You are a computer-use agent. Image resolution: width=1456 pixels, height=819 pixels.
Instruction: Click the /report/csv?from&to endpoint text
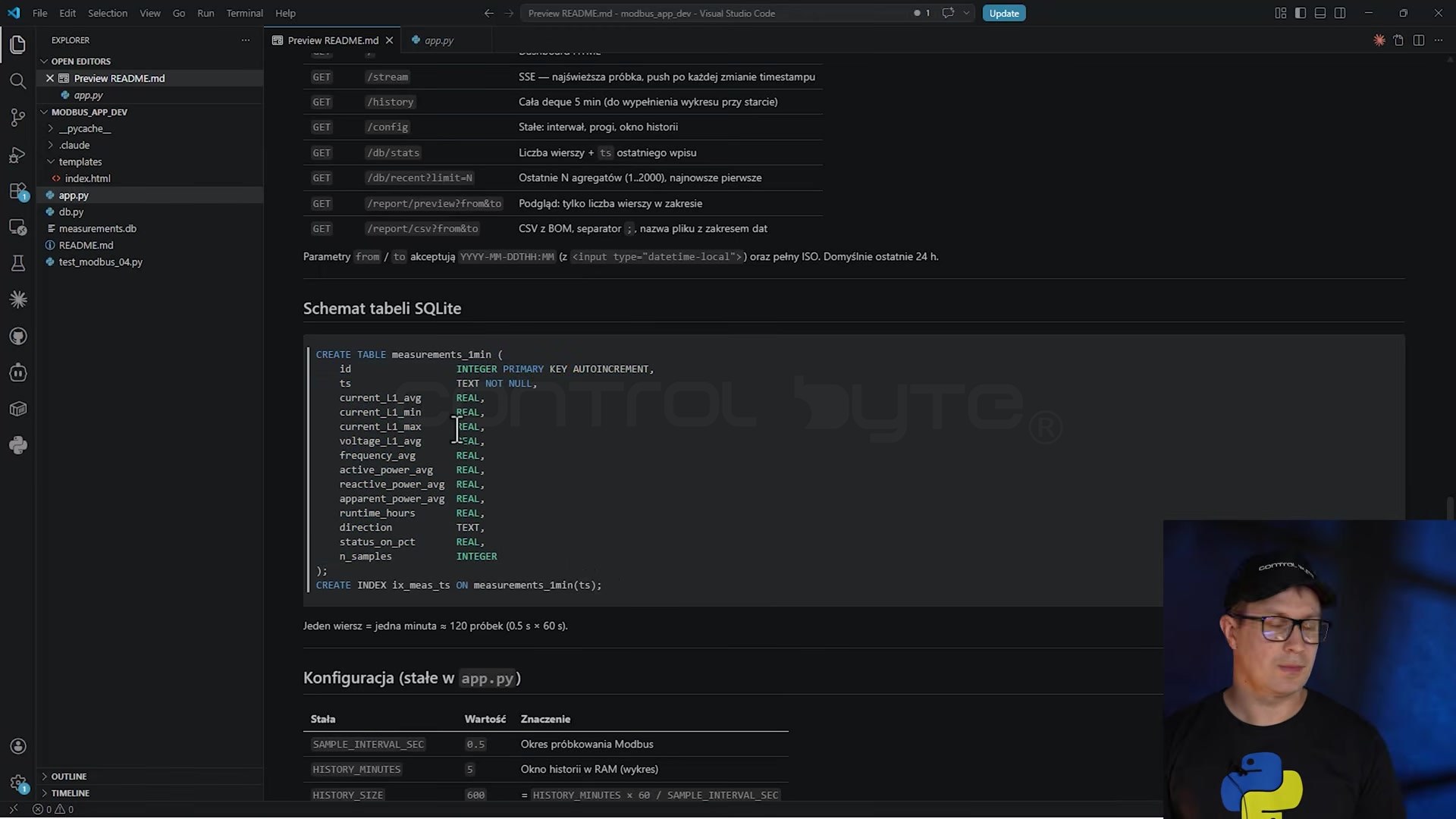[x=422, y=229]
